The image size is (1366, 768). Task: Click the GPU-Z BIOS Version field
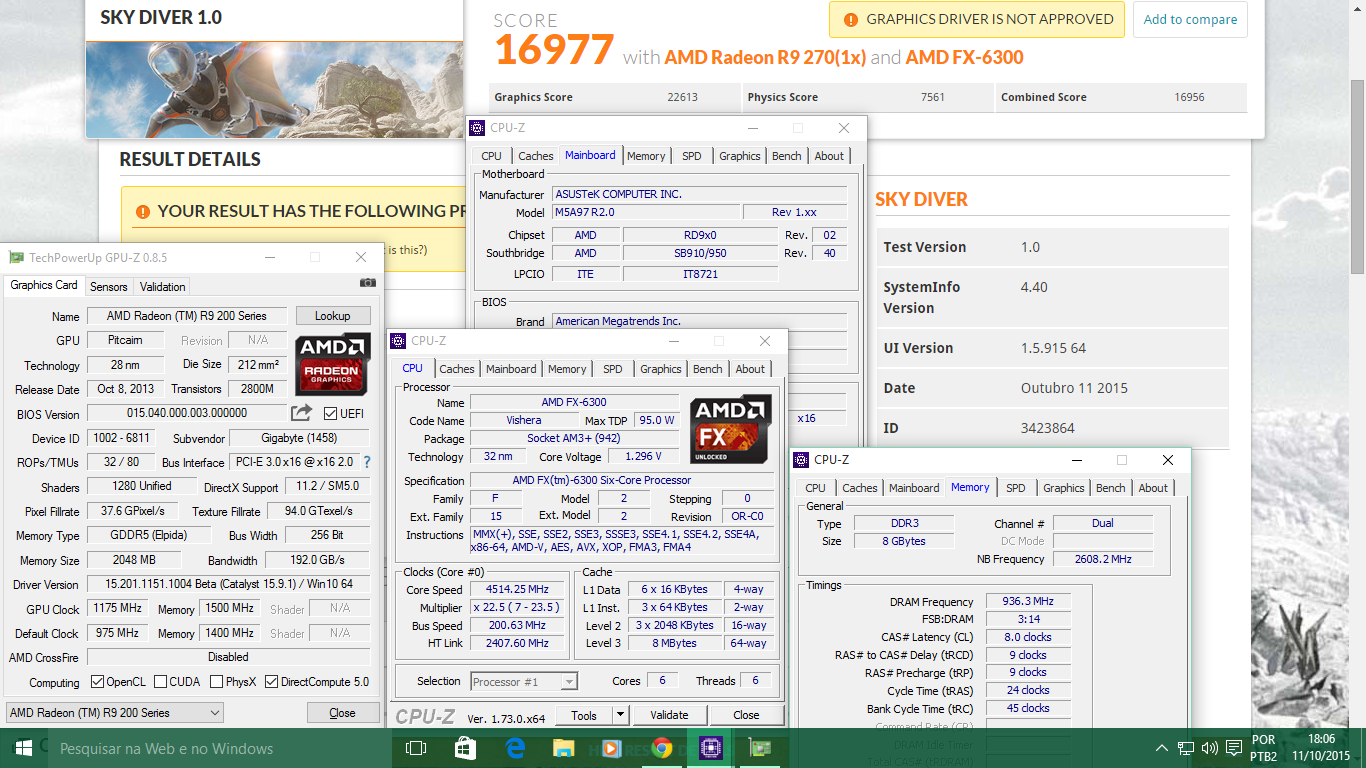point(187,413)
